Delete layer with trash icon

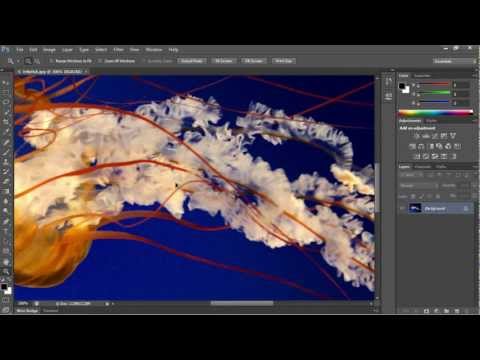[467, 311]
